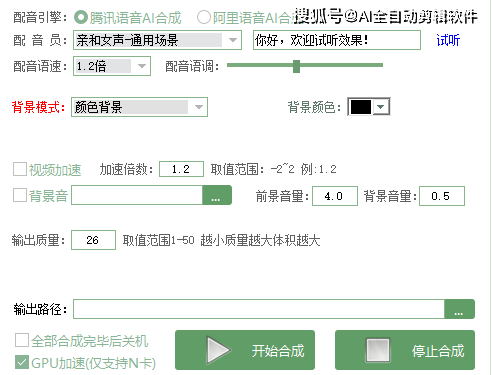Open the voice actor dropdown (亲和女声-通用场景)
The image size is (492, 375).
click(x=157, y=40)
